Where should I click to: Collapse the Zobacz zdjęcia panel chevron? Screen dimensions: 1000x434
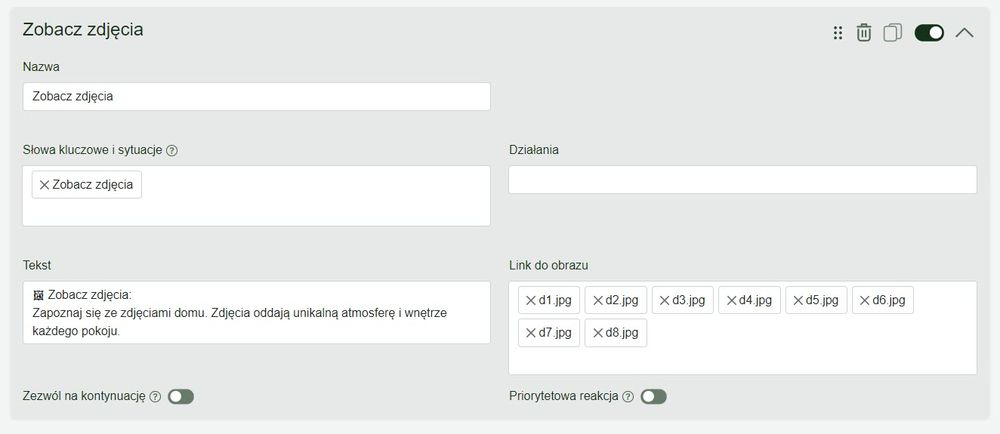click(964, 33)
